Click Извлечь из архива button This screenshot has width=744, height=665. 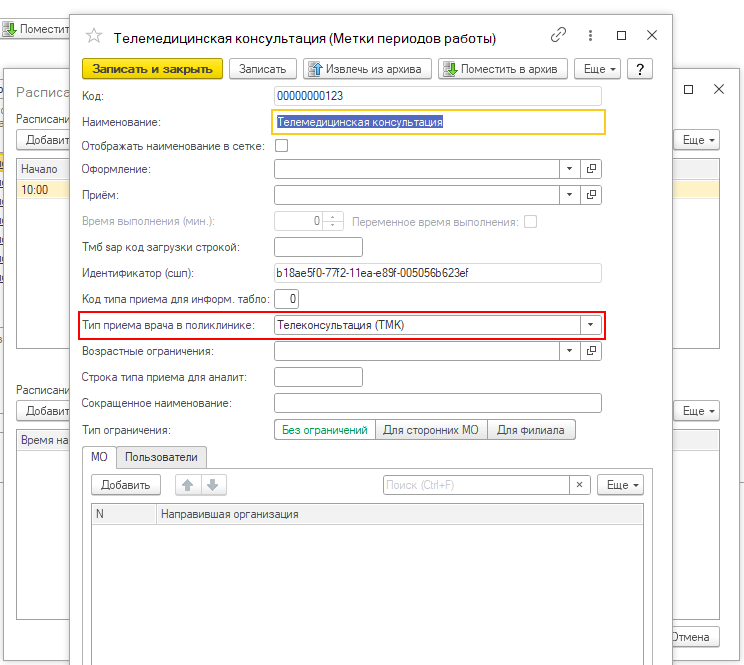click(367, 69)
